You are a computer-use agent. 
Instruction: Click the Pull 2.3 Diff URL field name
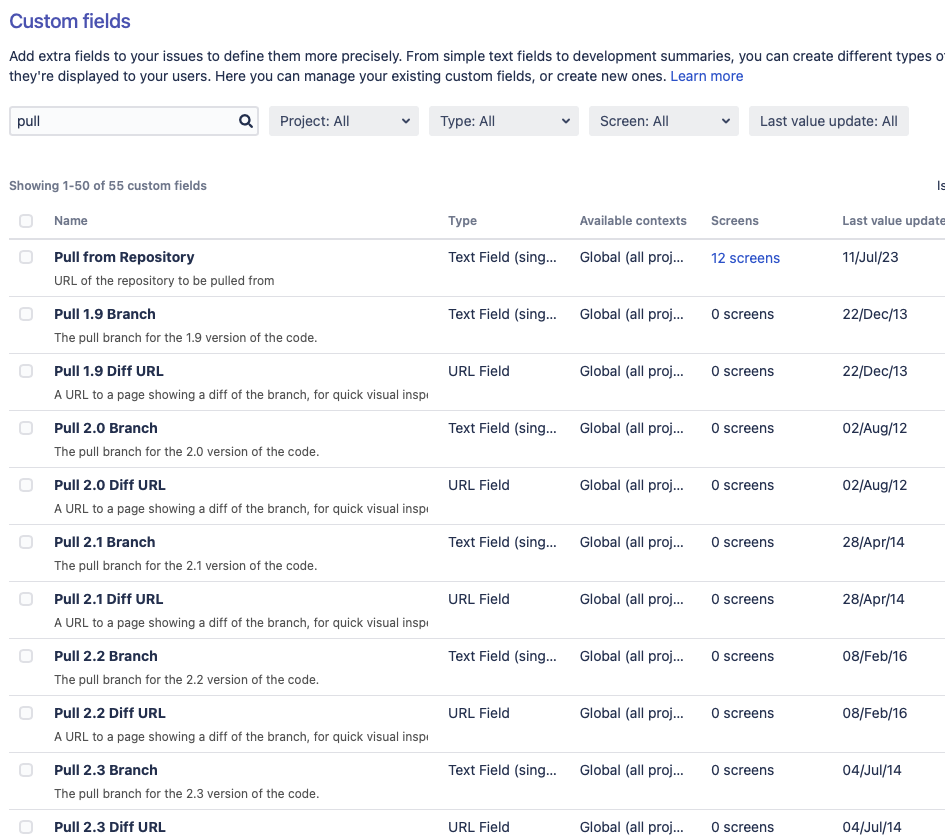tap(110, 827)
